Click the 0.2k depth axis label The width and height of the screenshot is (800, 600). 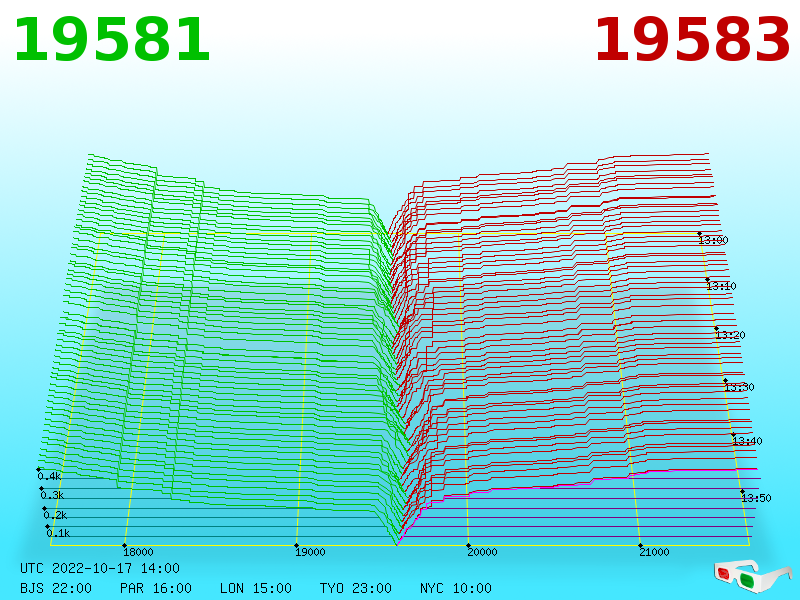[x=55, y=515]
